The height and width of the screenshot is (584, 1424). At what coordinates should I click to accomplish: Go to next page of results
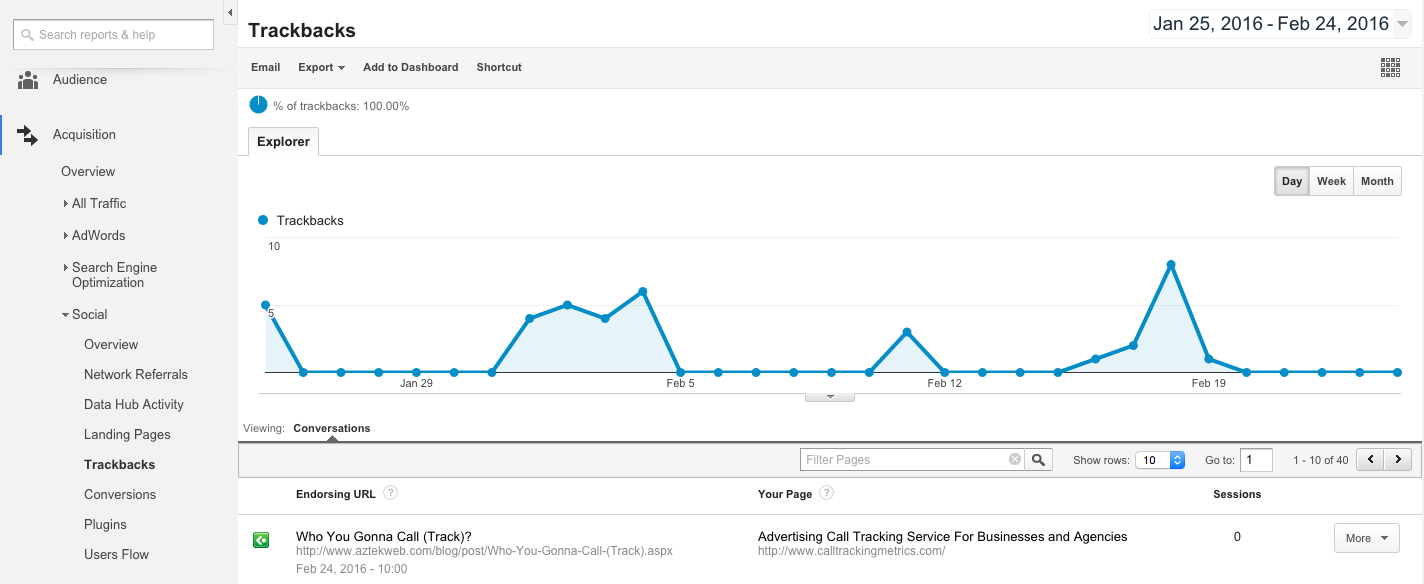pyautogui.click(x=1398, y=460)
